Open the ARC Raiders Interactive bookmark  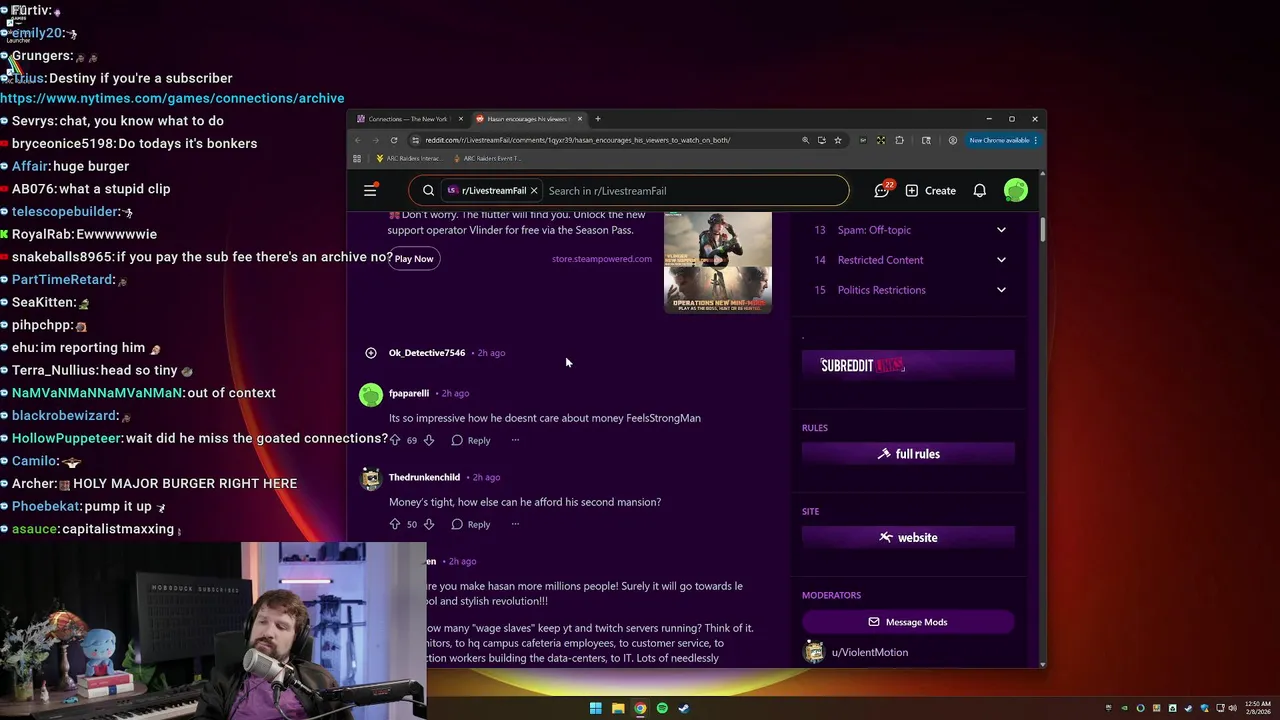pyautogui.click(x=408, y=158)
